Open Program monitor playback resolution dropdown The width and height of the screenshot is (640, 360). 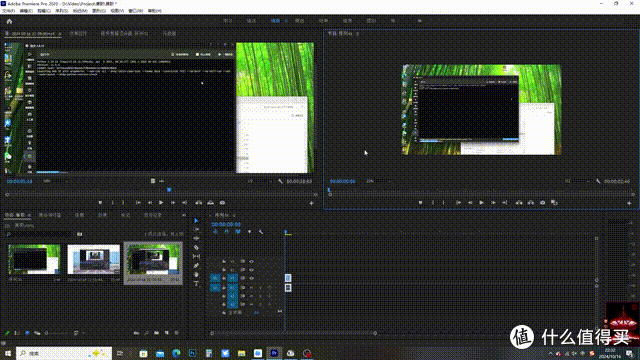click(577, 181)
